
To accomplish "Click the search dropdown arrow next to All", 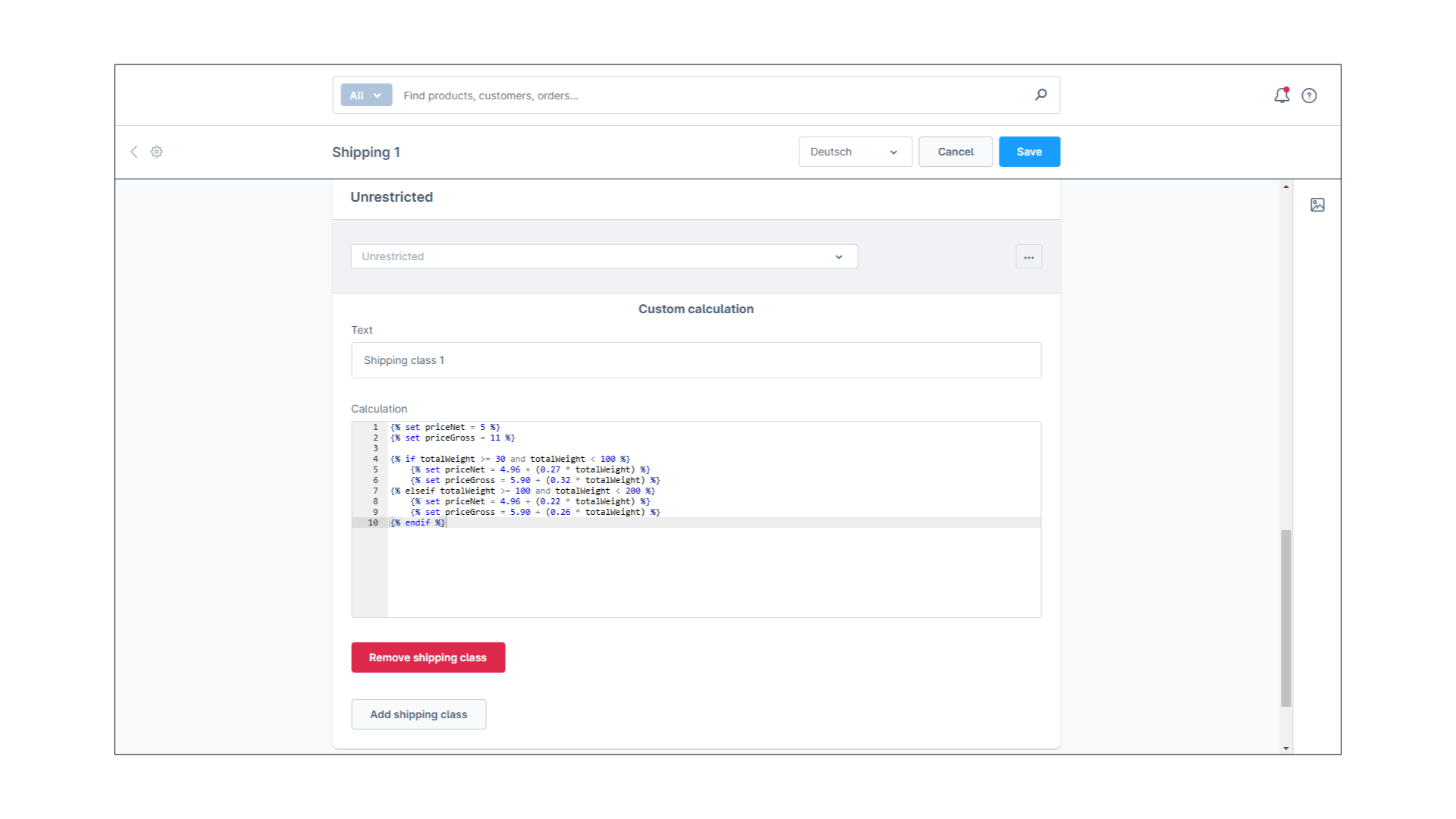I will (x=377, y=95).
